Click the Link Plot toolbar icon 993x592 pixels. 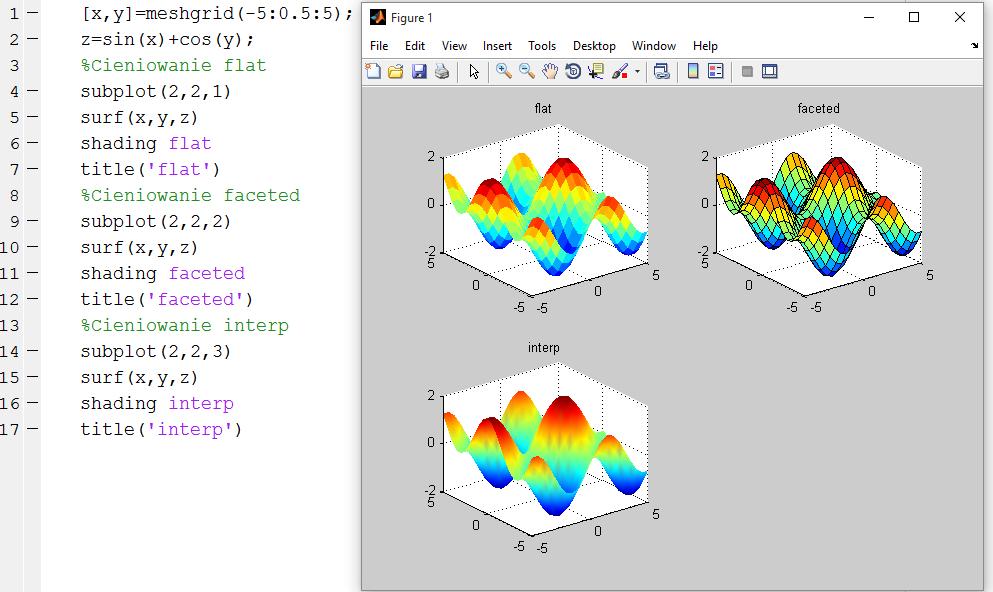tap(662, 72)
